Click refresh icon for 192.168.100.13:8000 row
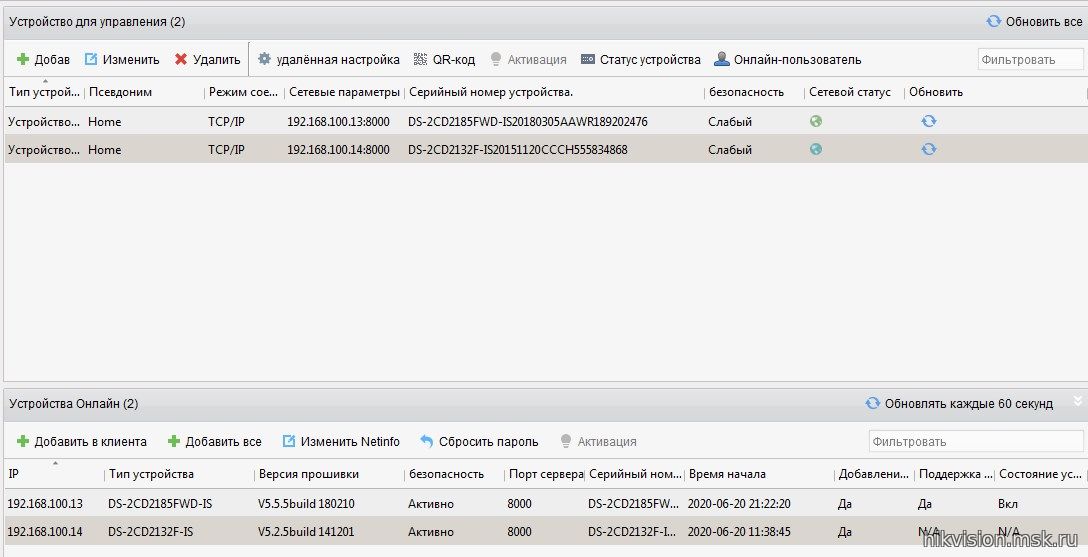The width and height of the screenshot is (1088, 557). 928,121
